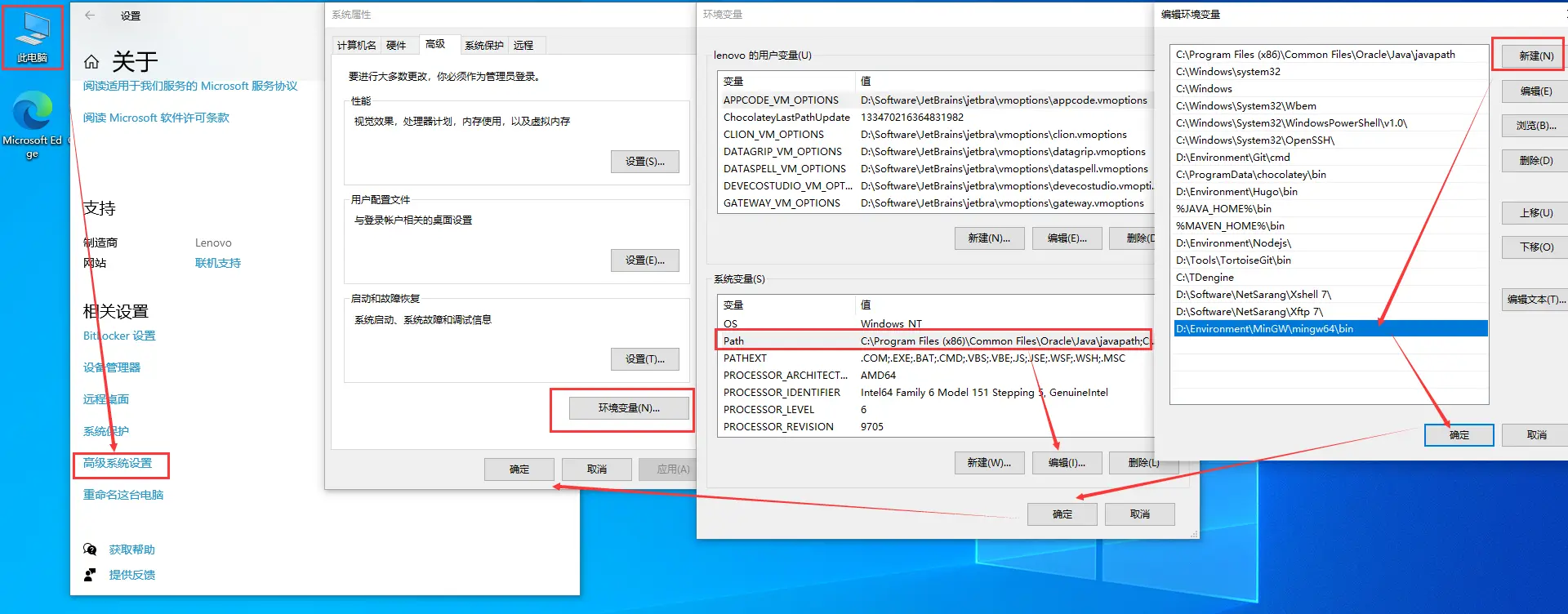
Task: Open the 系统保护 tab
Action: click(x=484, y=46)
